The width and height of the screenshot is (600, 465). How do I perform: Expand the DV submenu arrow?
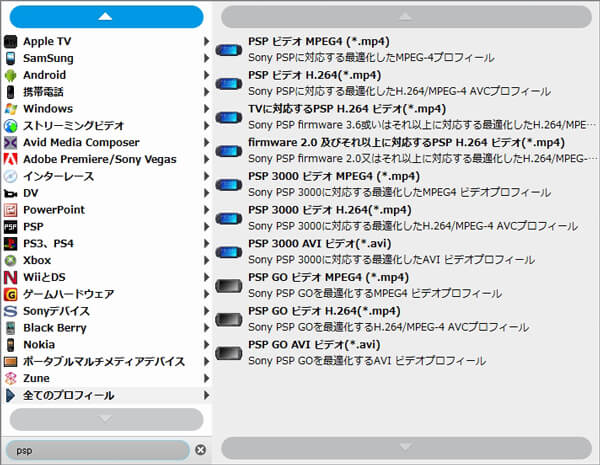(206, 193)
